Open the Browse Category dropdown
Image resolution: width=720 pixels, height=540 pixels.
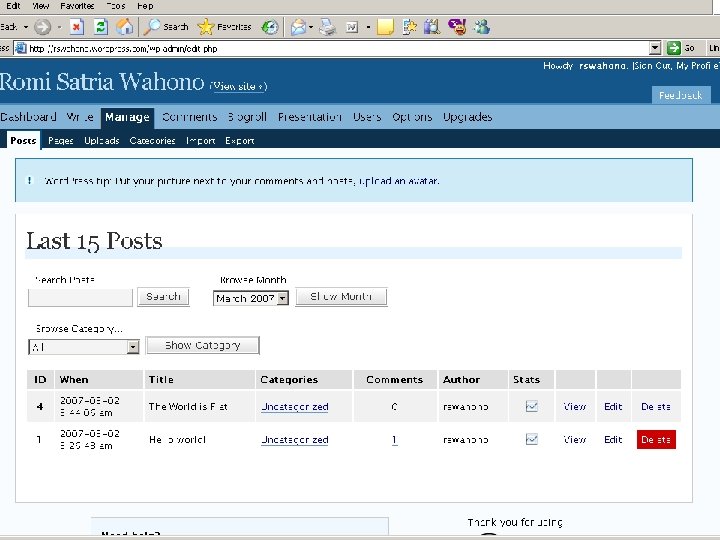(x=133, y=347)
